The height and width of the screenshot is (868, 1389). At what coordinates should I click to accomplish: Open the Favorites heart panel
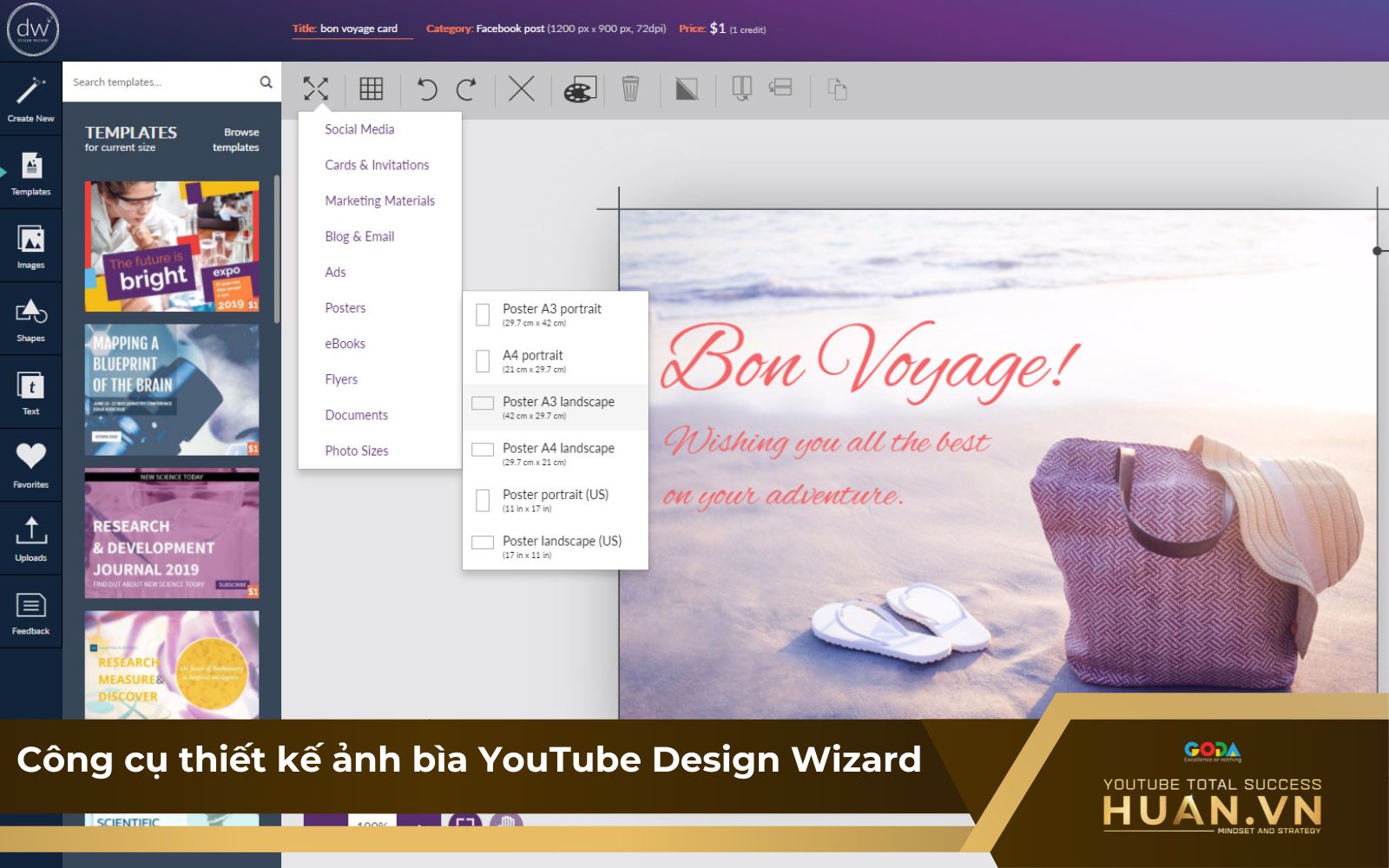31,465
